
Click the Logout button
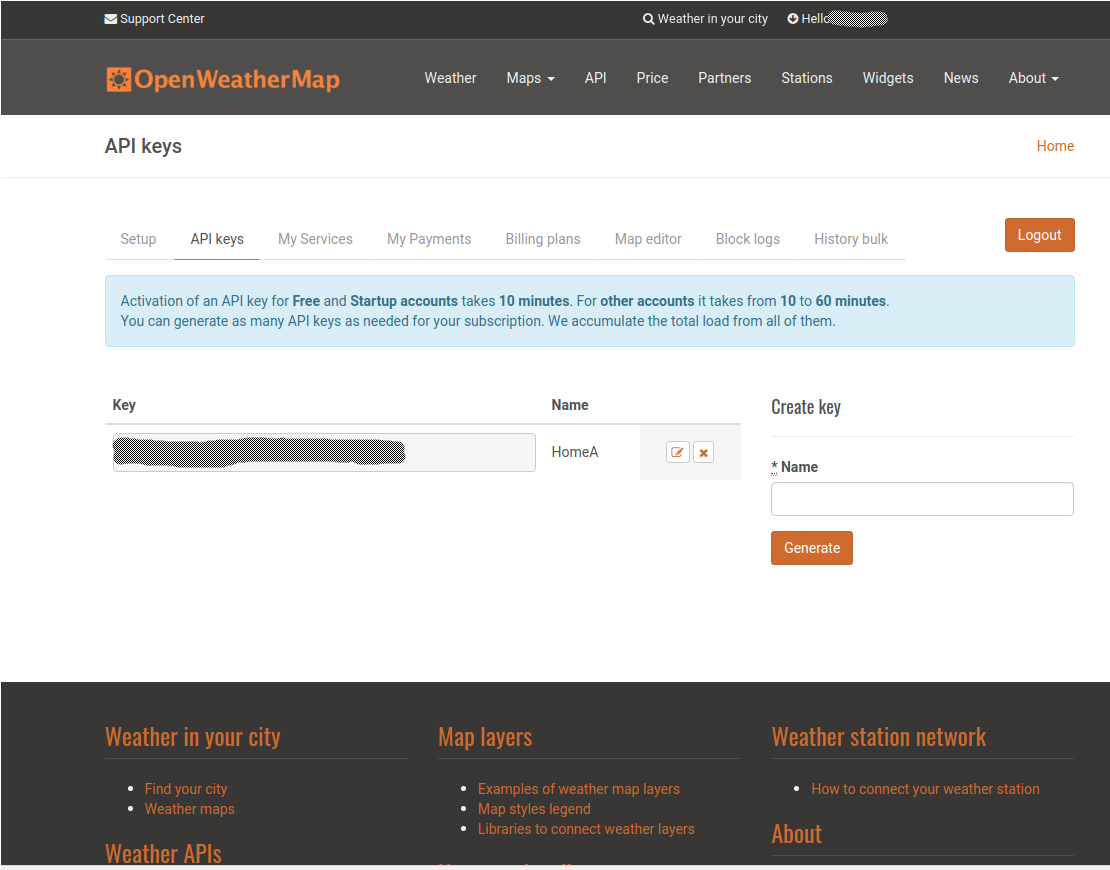point(1039,235)
